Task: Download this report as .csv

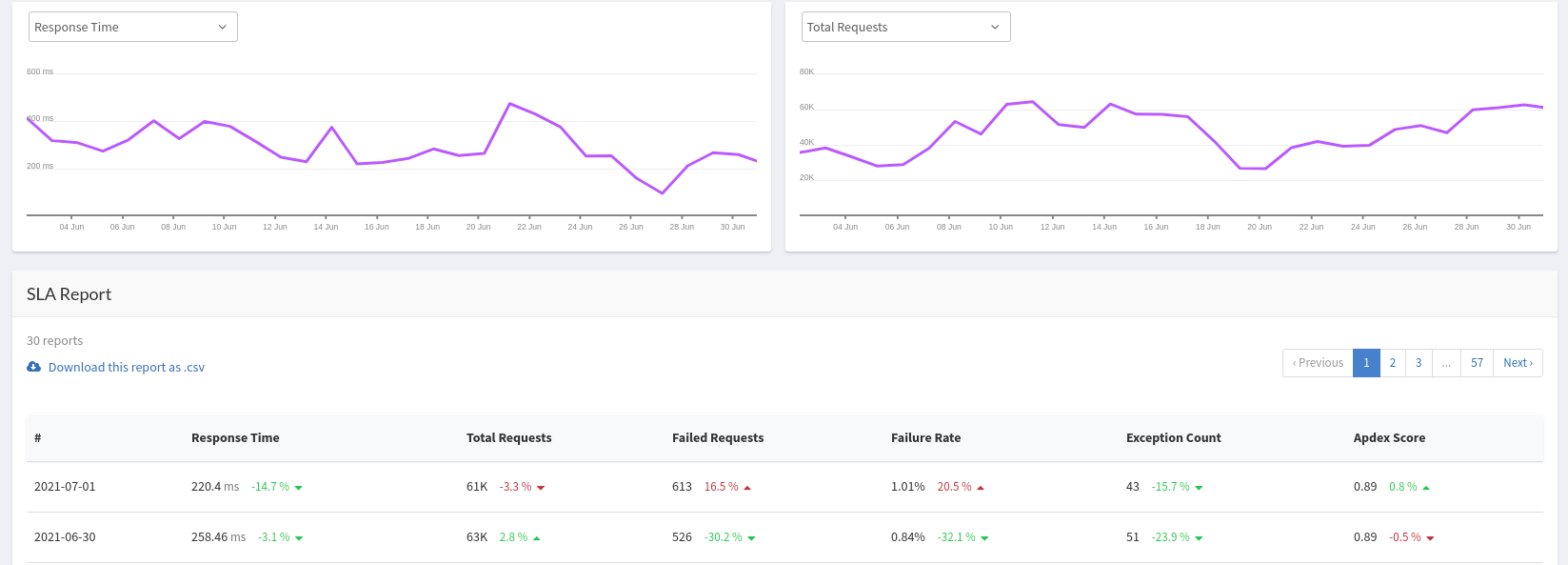Action: (x=127, y=367)
